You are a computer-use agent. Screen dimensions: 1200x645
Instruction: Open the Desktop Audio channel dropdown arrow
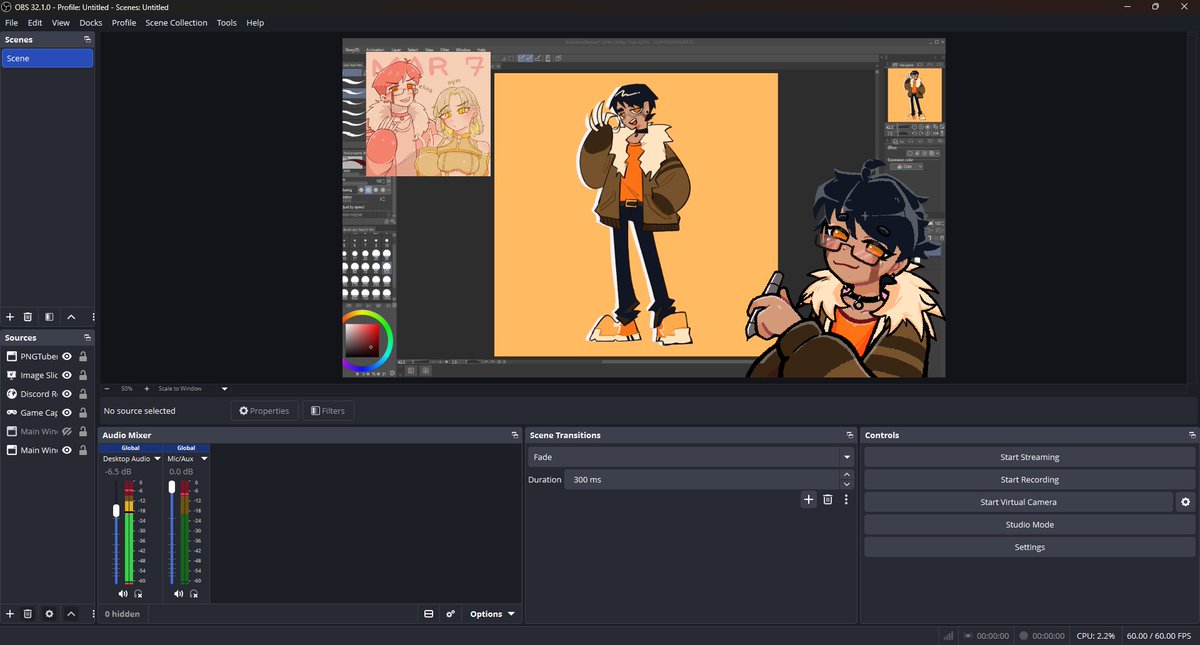(x=157, y=458)
